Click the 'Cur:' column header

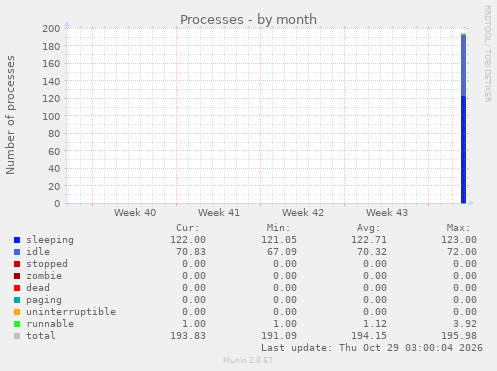coord(188,228)
